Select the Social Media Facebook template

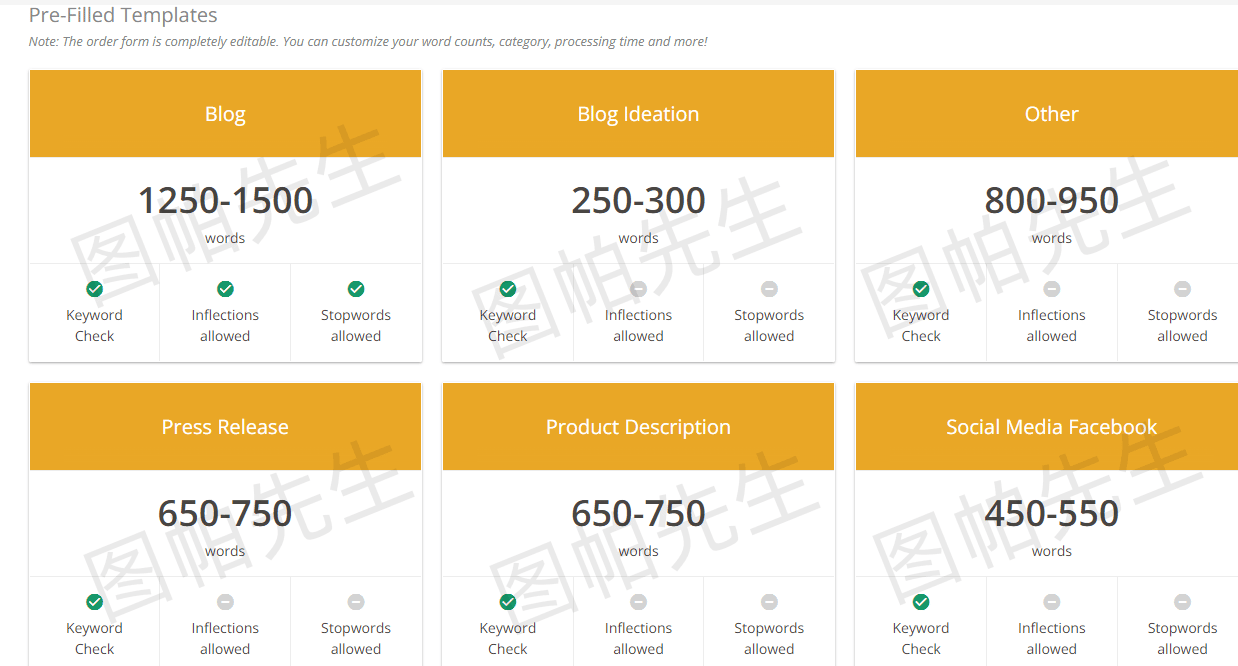1051,426
